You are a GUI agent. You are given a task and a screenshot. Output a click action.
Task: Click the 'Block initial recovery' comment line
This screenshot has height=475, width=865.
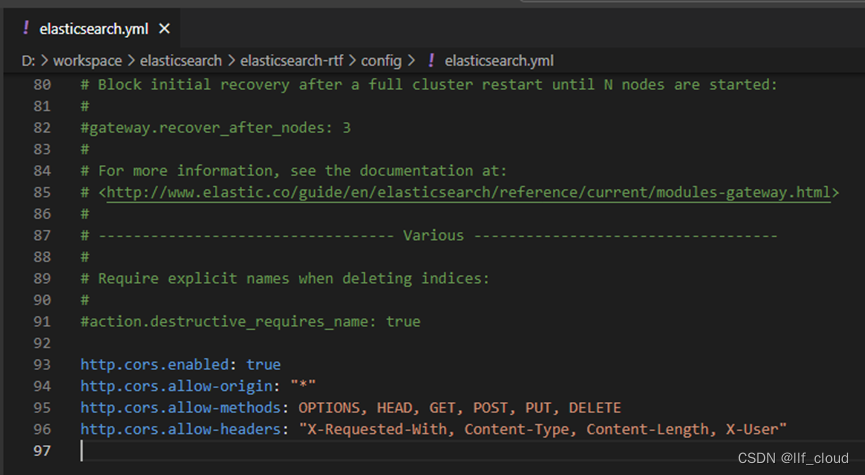(x=429, y=85)
